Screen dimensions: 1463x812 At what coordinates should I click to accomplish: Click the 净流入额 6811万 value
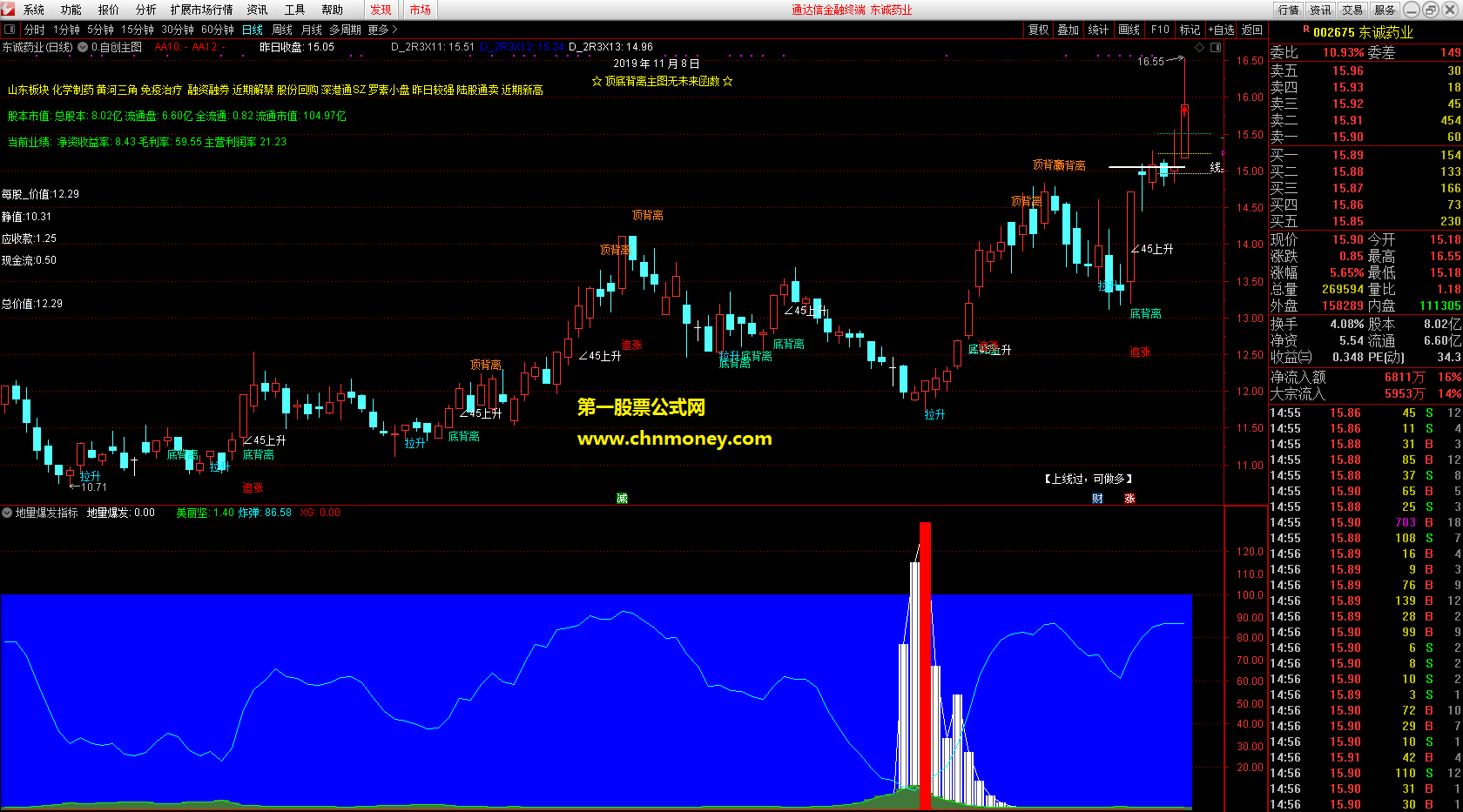coord(1405,377)
